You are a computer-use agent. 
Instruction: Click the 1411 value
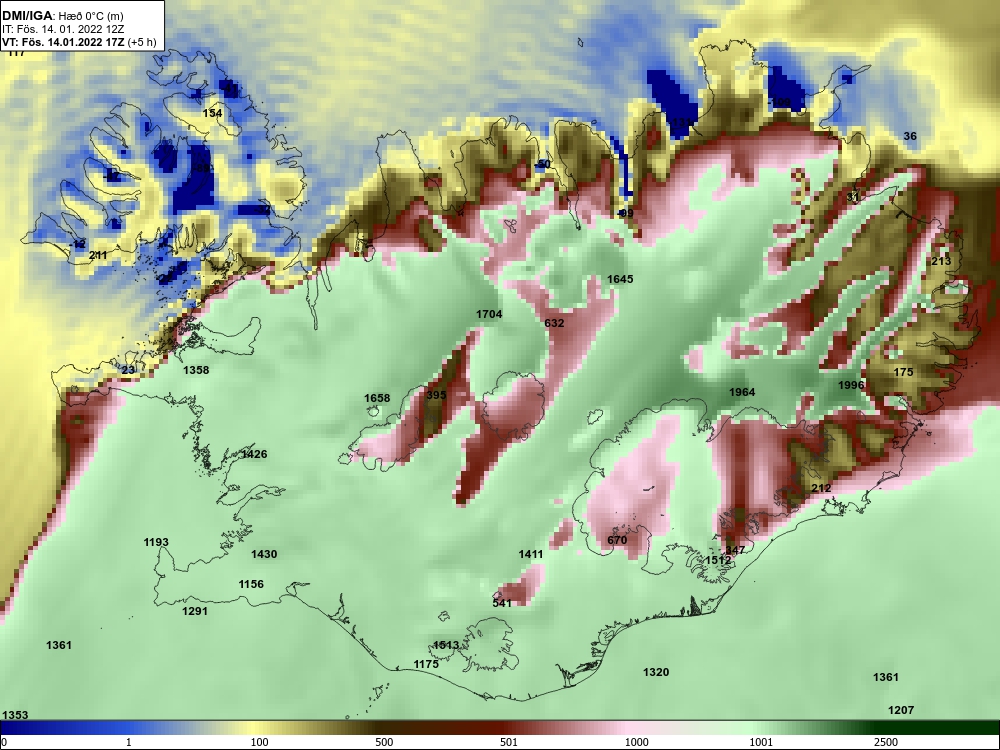[x=531, y=554]
